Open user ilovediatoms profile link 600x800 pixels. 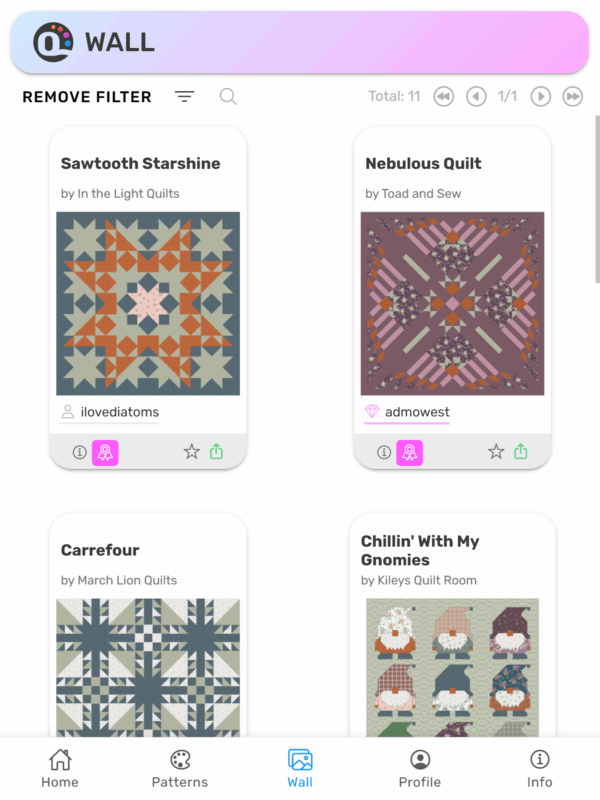(119, 412)
